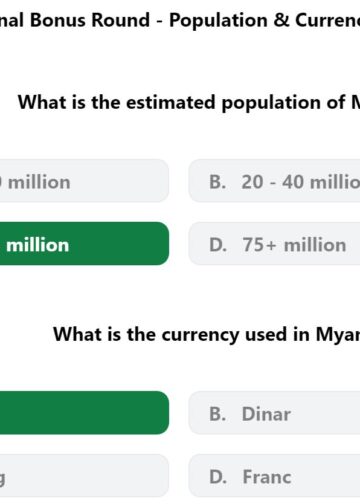Click the green selected currency answer
Viewport: 360px width, 504px height.
click(x=84, y=413)
